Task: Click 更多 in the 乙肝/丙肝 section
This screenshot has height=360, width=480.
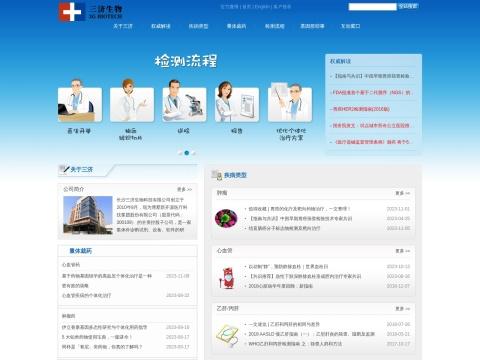Action: click(x=402, y=309)
